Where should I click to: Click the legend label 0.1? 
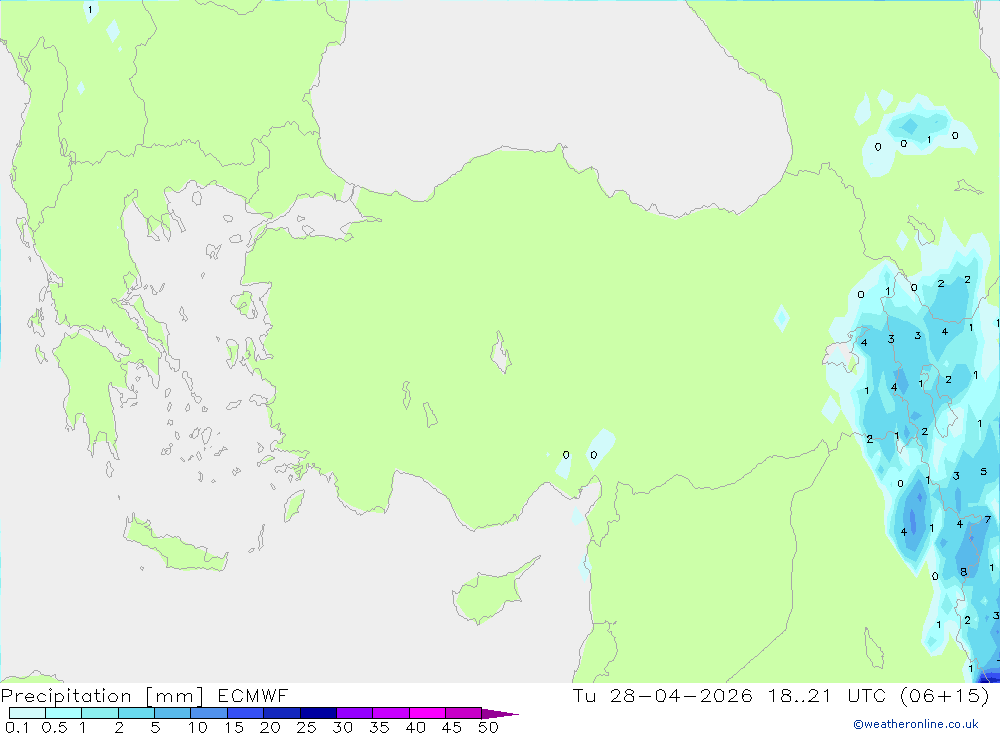[17, 727]
